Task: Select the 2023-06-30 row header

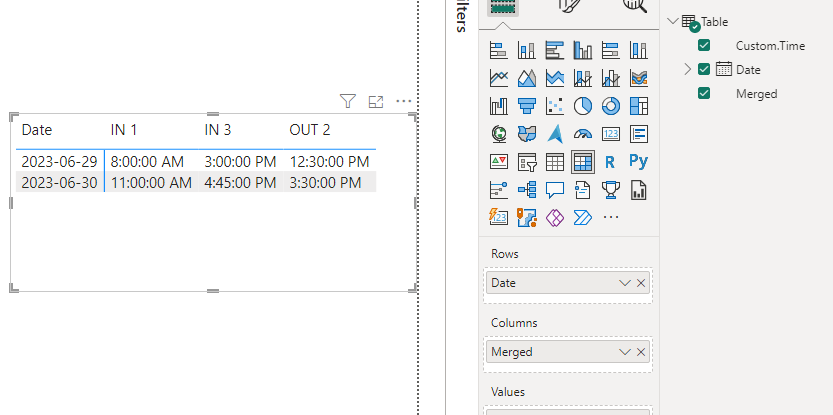Action: (x=60, y=183)
